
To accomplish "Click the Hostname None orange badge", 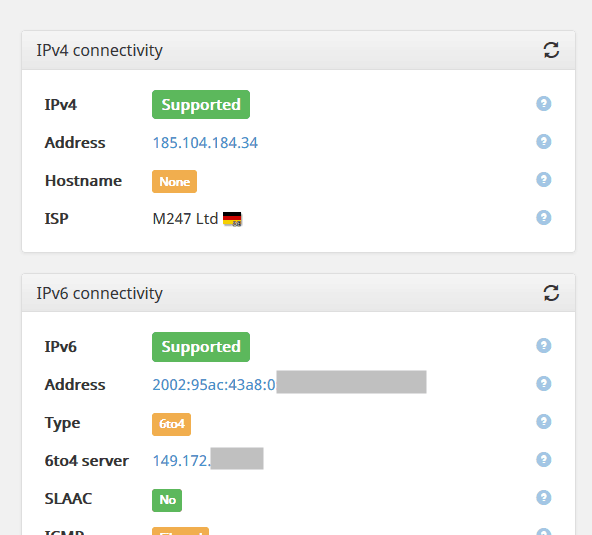I will pyautogui.click(x=174, y=182).
